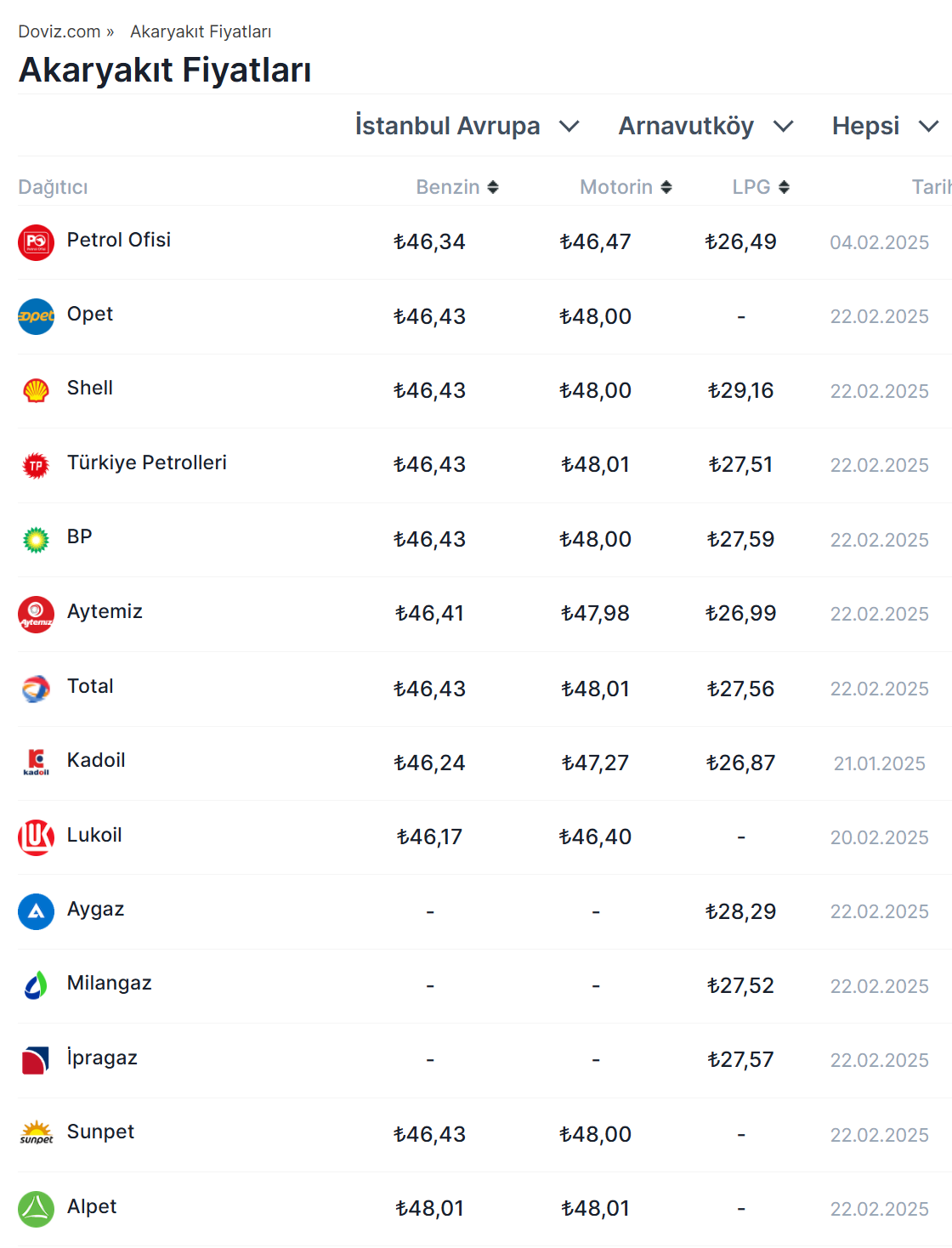Sort table by Motorin column
The height and width of the screenshot is (1248, 952).
626,187
